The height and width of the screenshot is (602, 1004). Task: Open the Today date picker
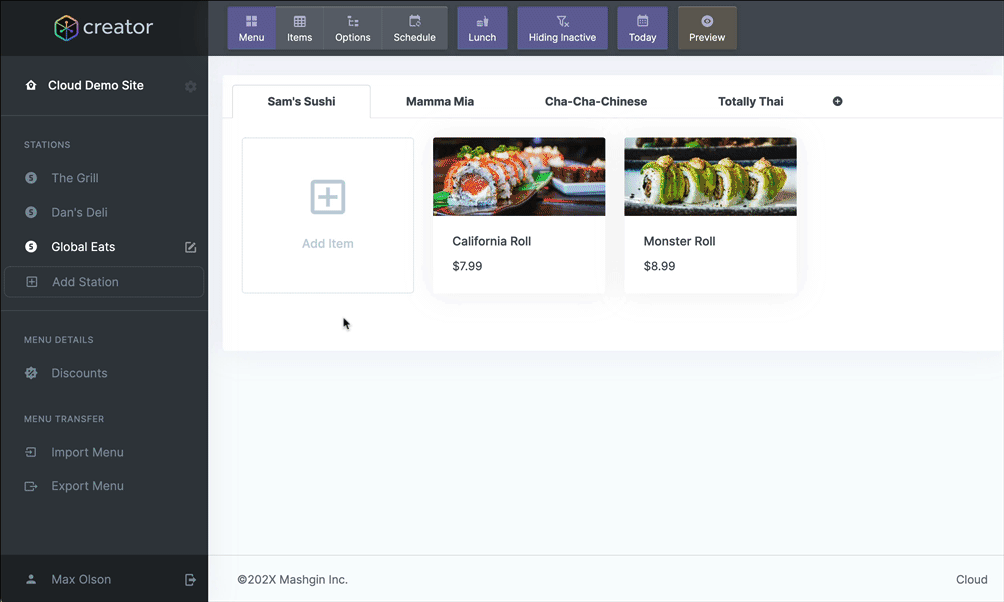point(642,28)
